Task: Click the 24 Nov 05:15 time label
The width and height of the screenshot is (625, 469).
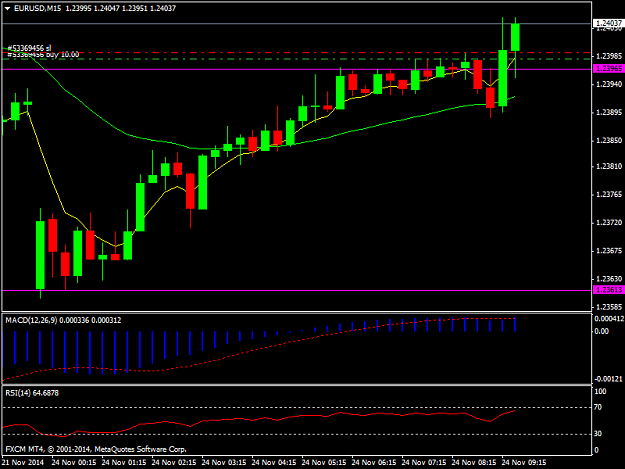Action: click(324, 463)
